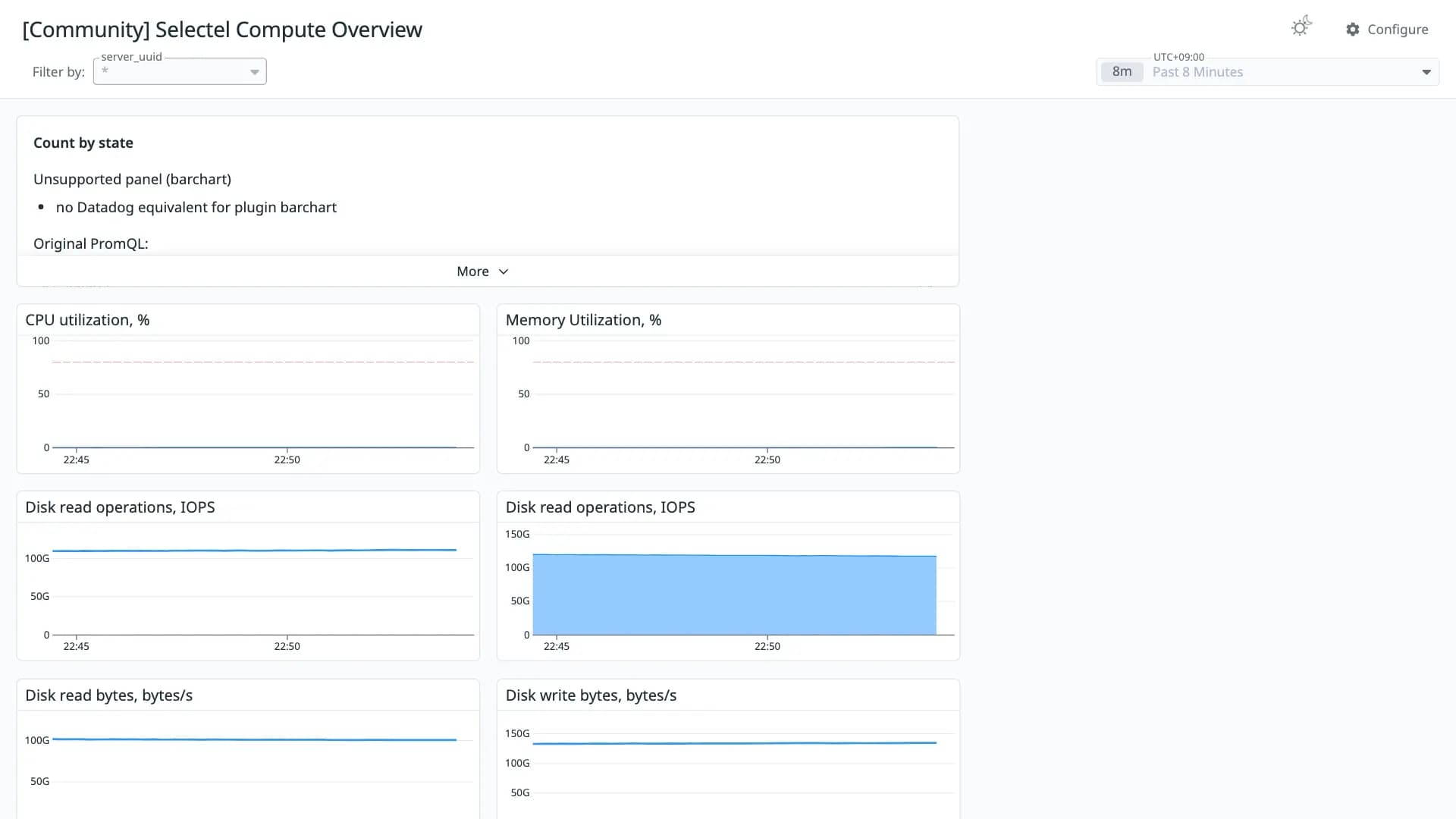Click the blue line in left Disk read operations chart
The height and width of the screenshot is (819, 1456).
[254, 551]
